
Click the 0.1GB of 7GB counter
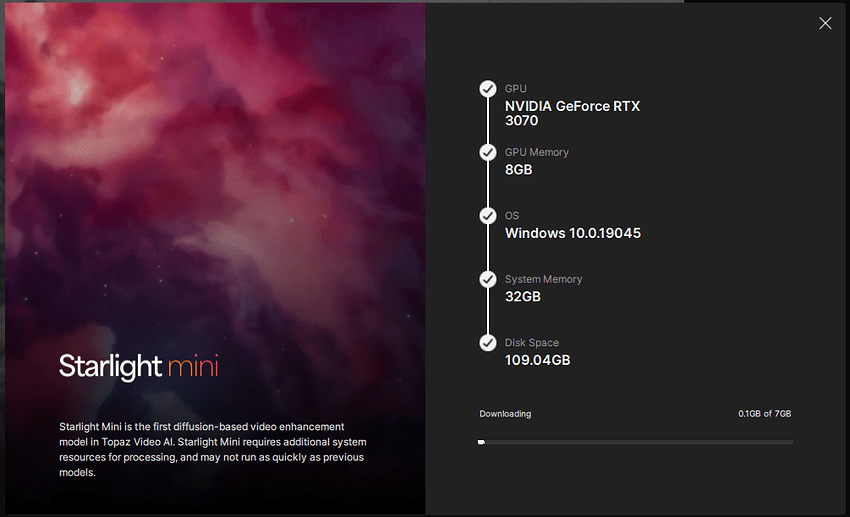tap(764, 414)
